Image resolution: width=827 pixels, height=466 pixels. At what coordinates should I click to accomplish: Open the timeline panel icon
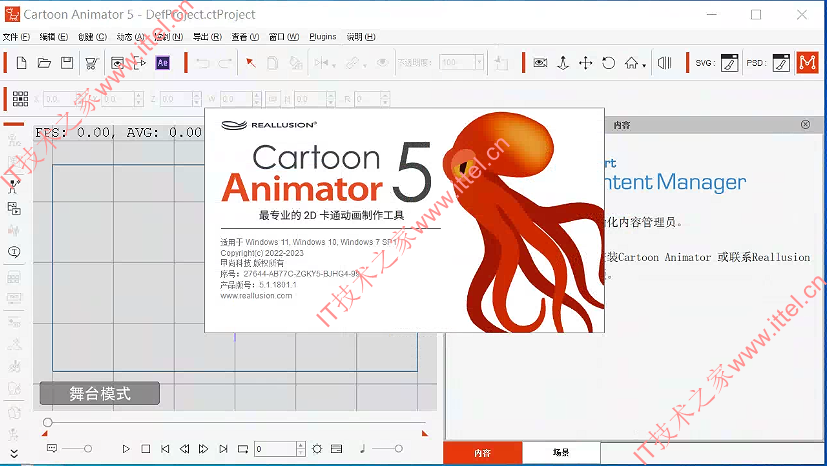pyautogui.click(x=336, y=449)
